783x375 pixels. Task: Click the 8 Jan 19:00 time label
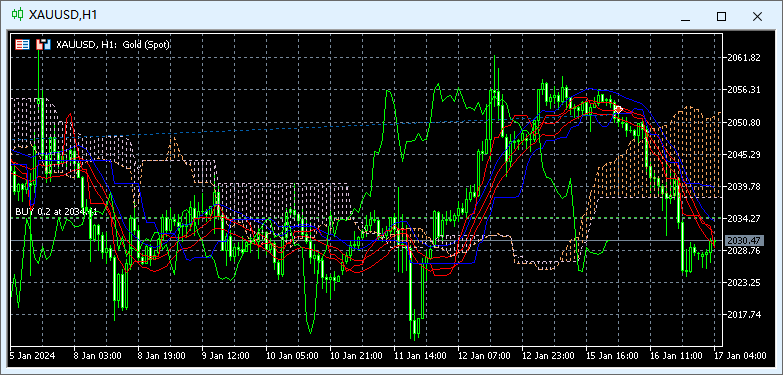coord(162,356)
